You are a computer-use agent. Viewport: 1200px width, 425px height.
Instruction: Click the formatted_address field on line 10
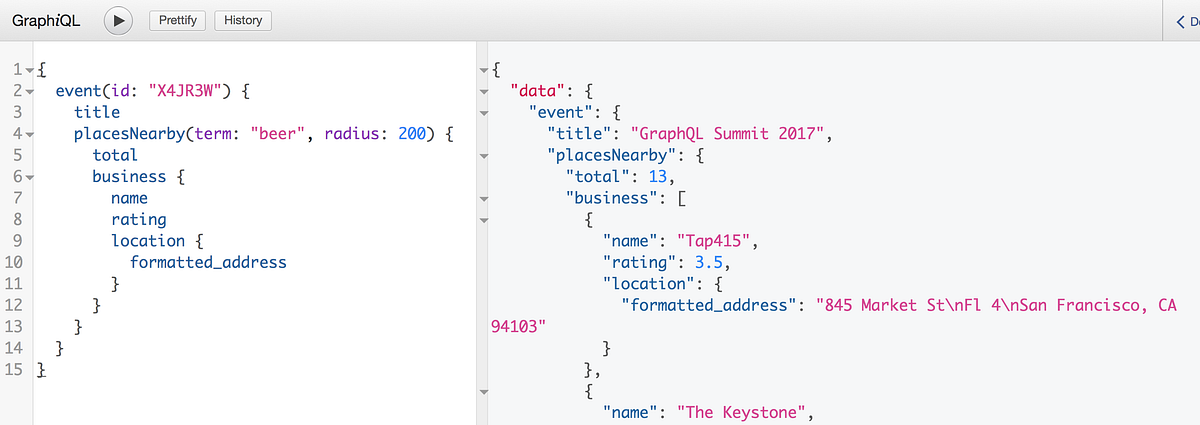208,262
